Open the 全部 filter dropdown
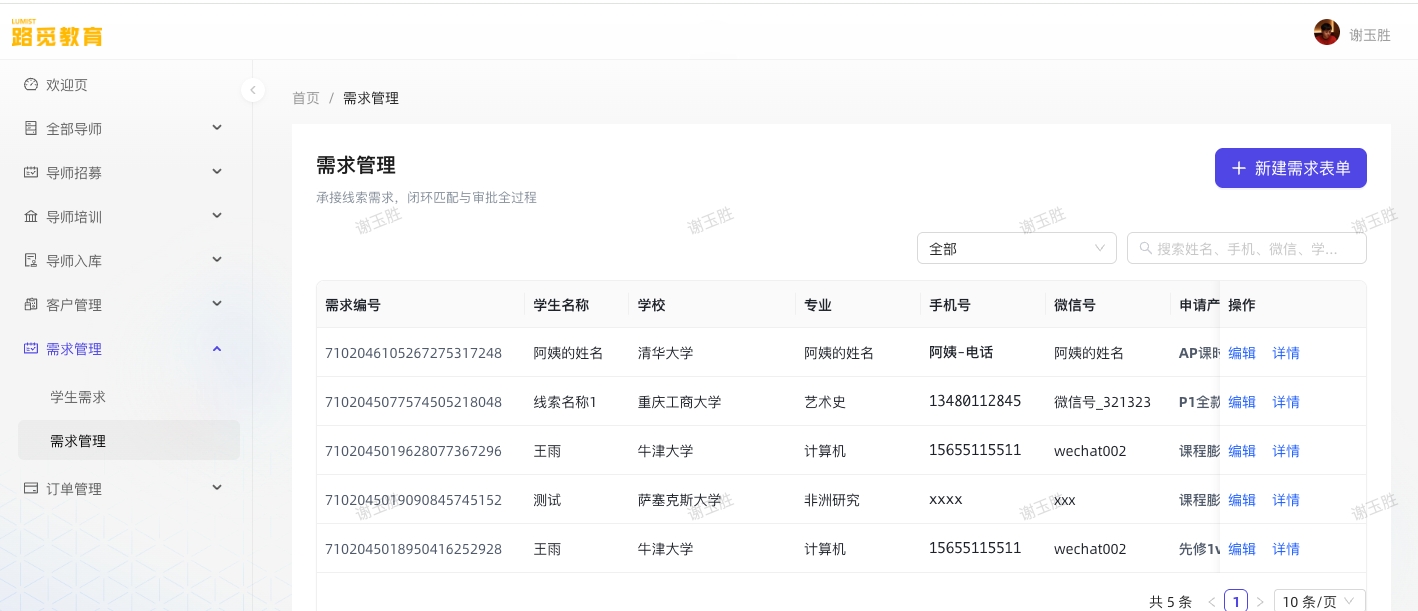1418x611 pixels. tap(1017, 248)
